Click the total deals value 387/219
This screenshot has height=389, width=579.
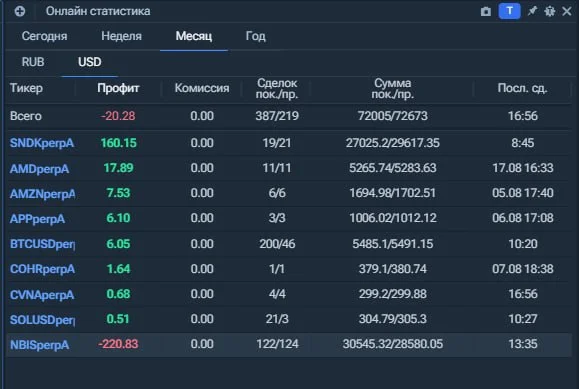click(277, 116)
